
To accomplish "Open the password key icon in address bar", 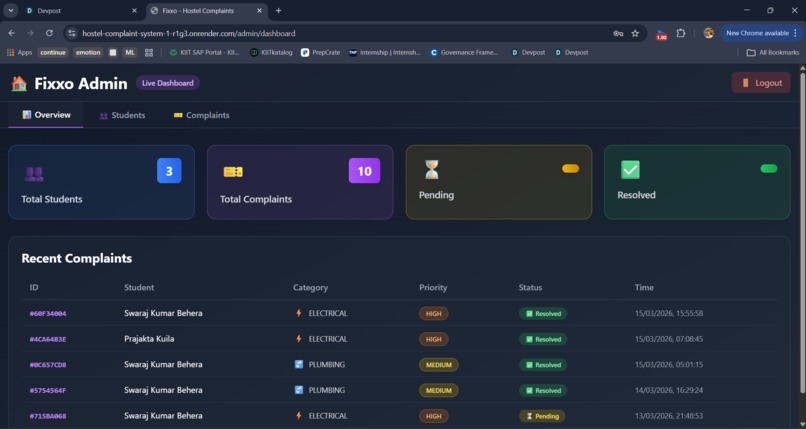I will (618, 33).
